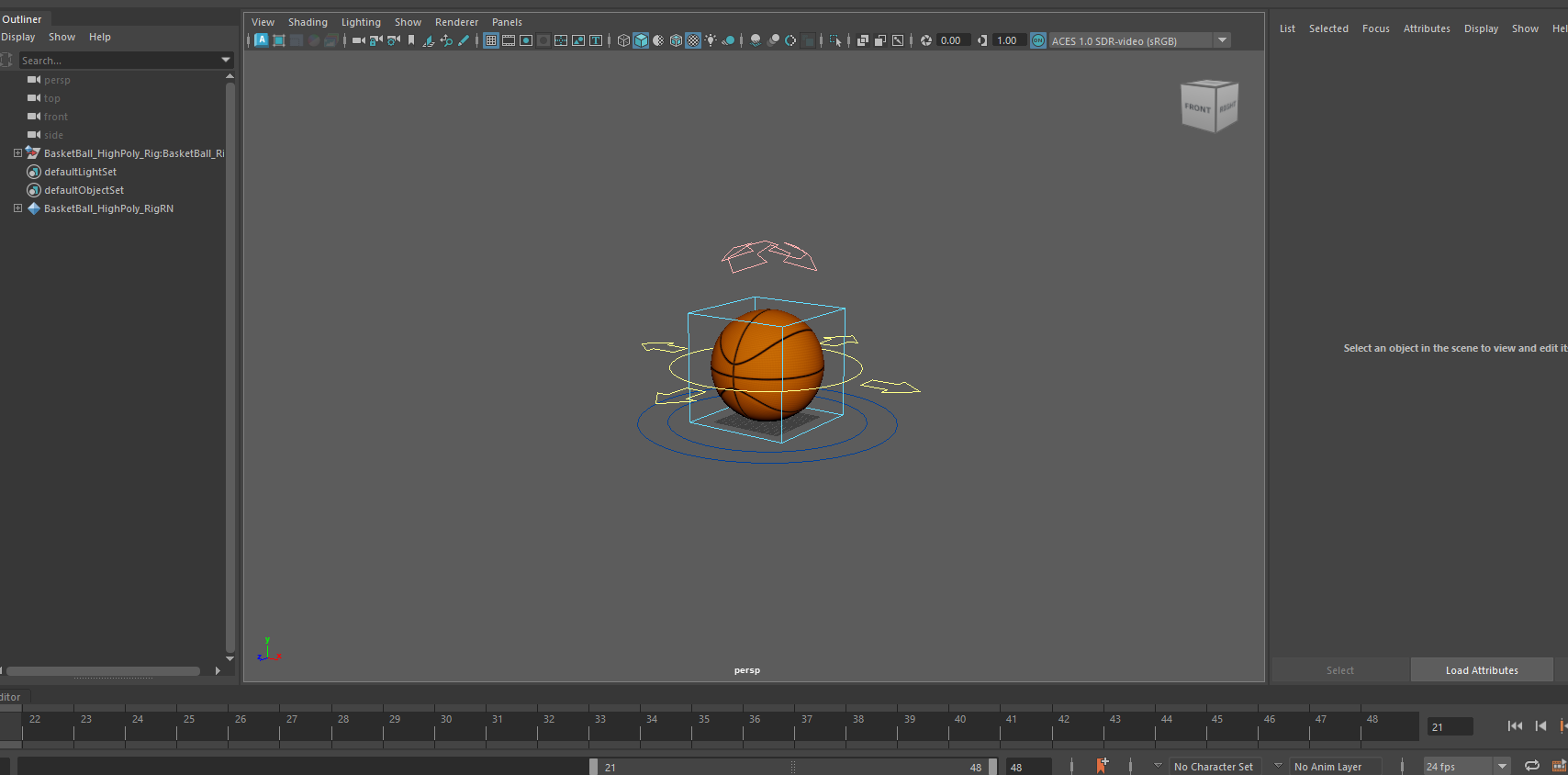Toggle the film gate display

[x=509, y=40]
